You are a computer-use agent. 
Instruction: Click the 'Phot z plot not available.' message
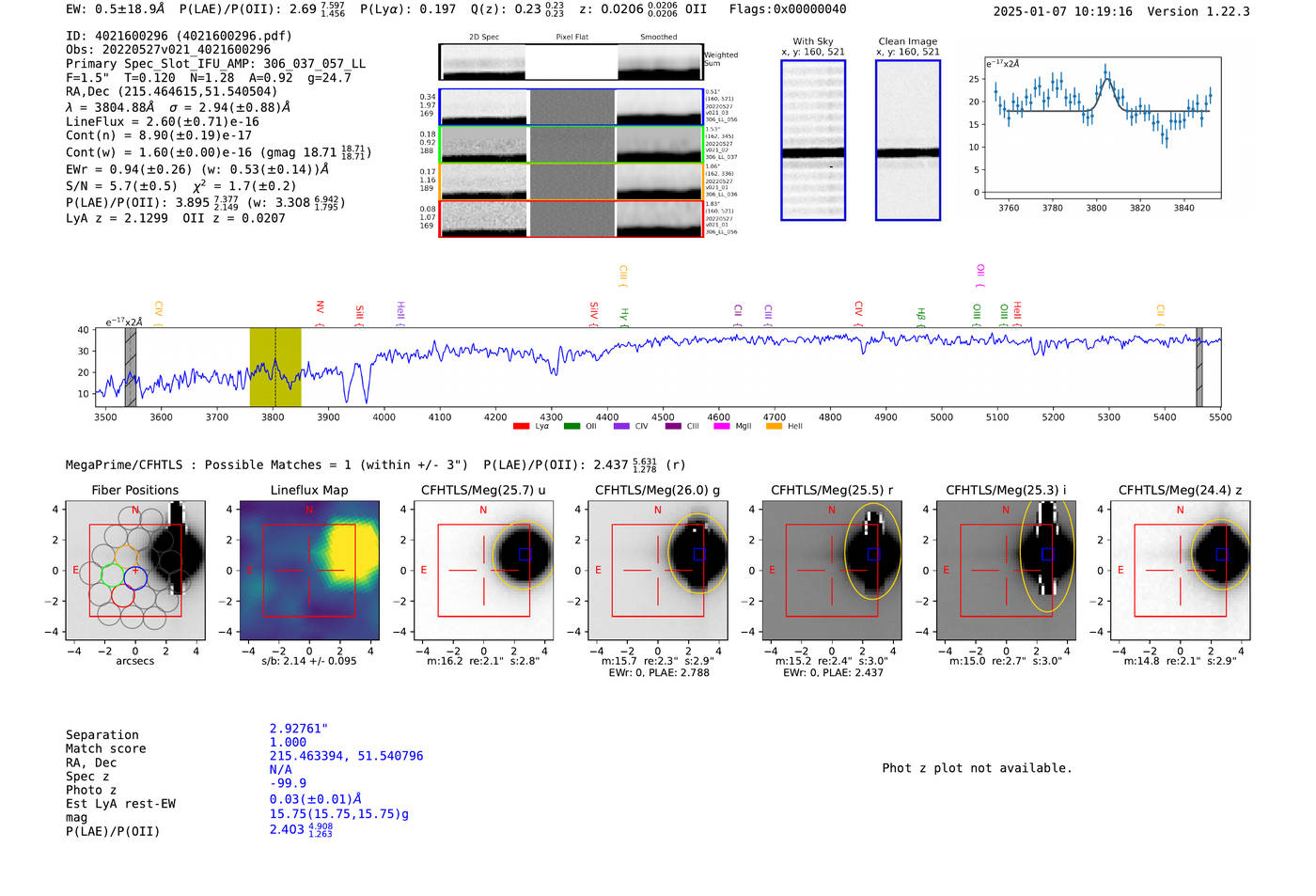pos(977,768)
